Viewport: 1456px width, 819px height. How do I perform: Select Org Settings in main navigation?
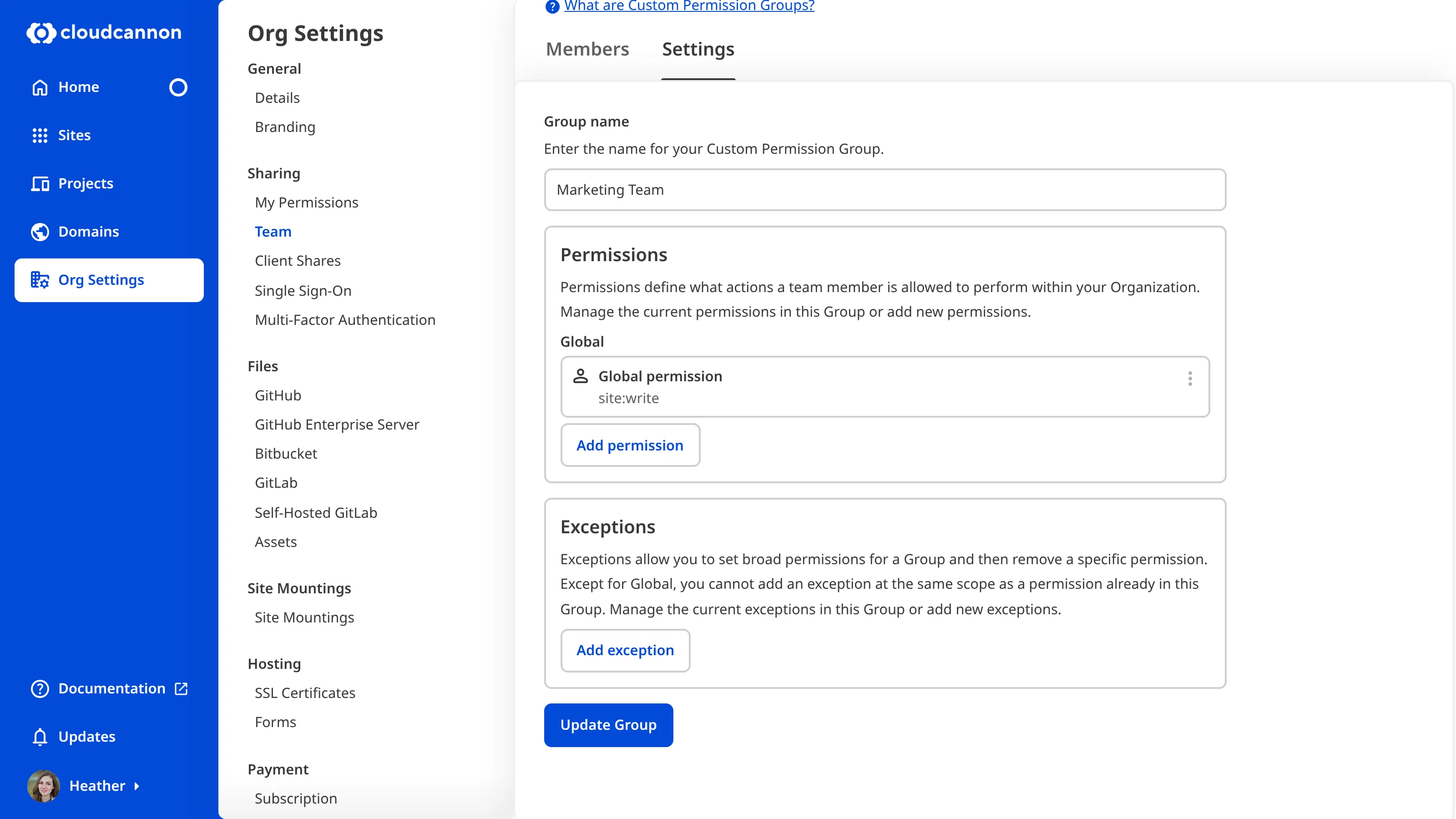109,280
